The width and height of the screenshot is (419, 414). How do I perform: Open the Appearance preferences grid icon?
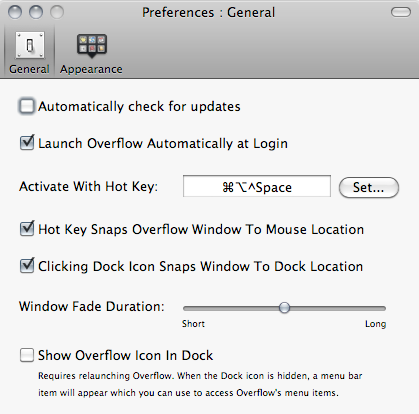92,45
